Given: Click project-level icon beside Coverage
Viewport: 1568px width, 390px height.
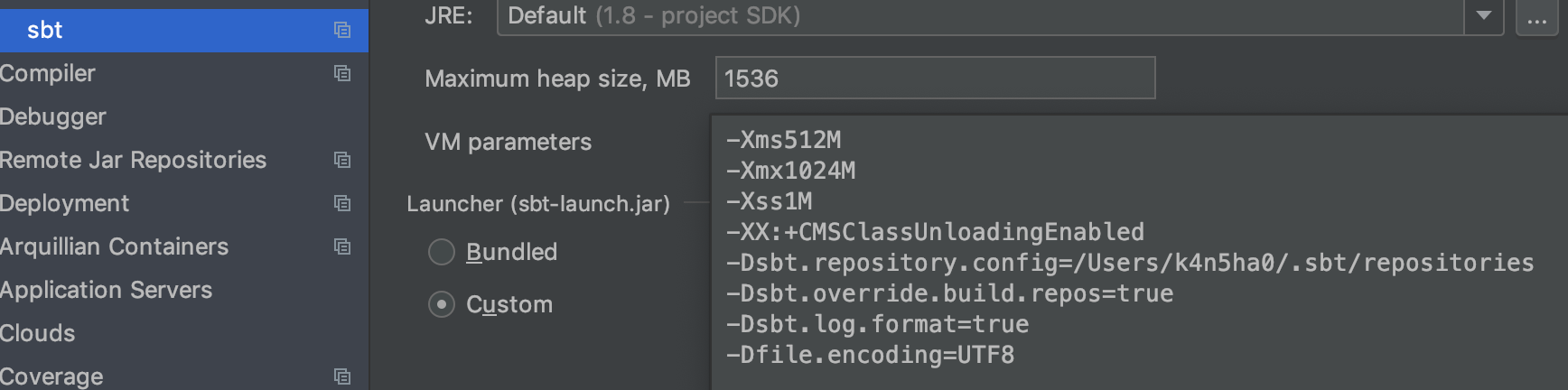Looking at the screenshot, I should tap(341, 376).
